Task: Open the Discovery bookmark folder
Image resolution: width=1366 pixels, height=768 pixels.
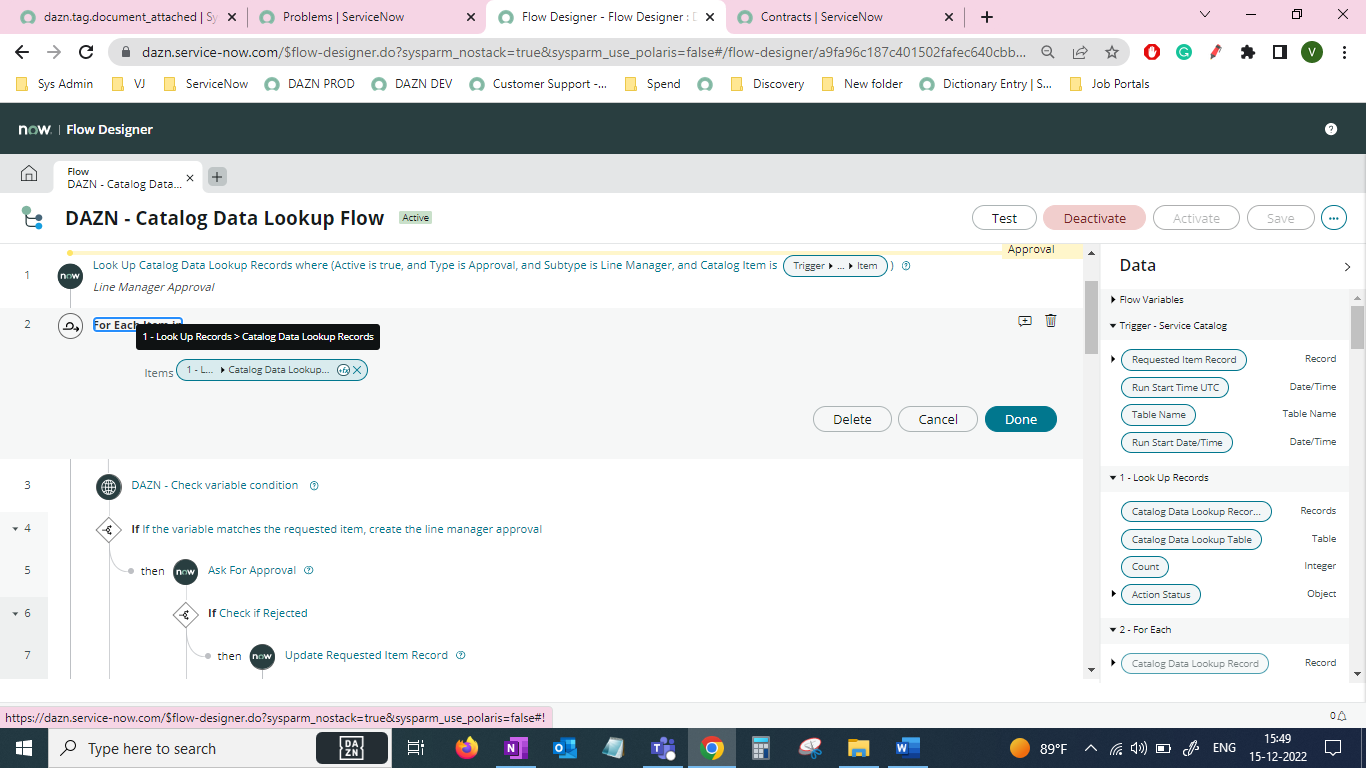Action: coord(767,84)
